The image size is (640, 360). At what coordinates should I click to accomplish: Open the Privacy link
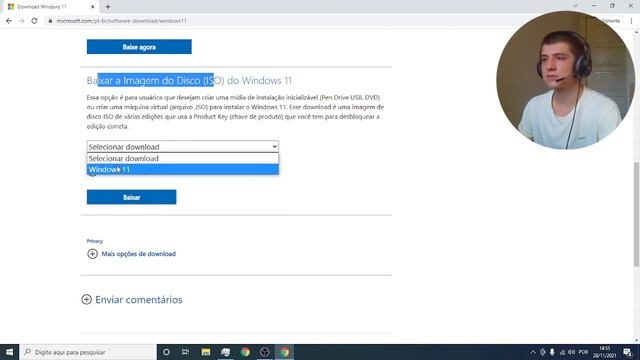tap(95, 241)
